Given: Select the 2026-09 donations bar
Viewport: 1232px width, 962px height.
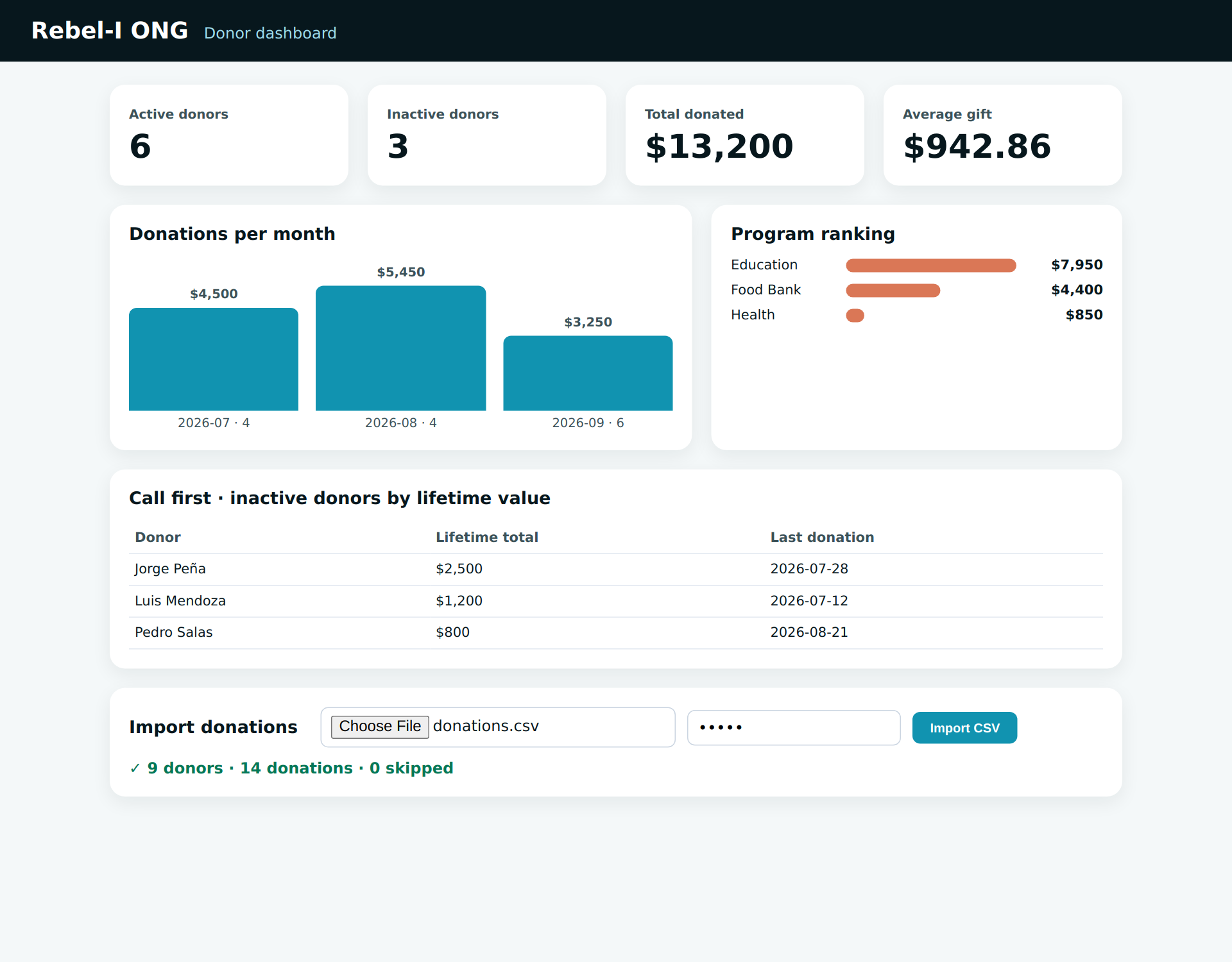Looking at the screenshot, I should coord(588,373).
